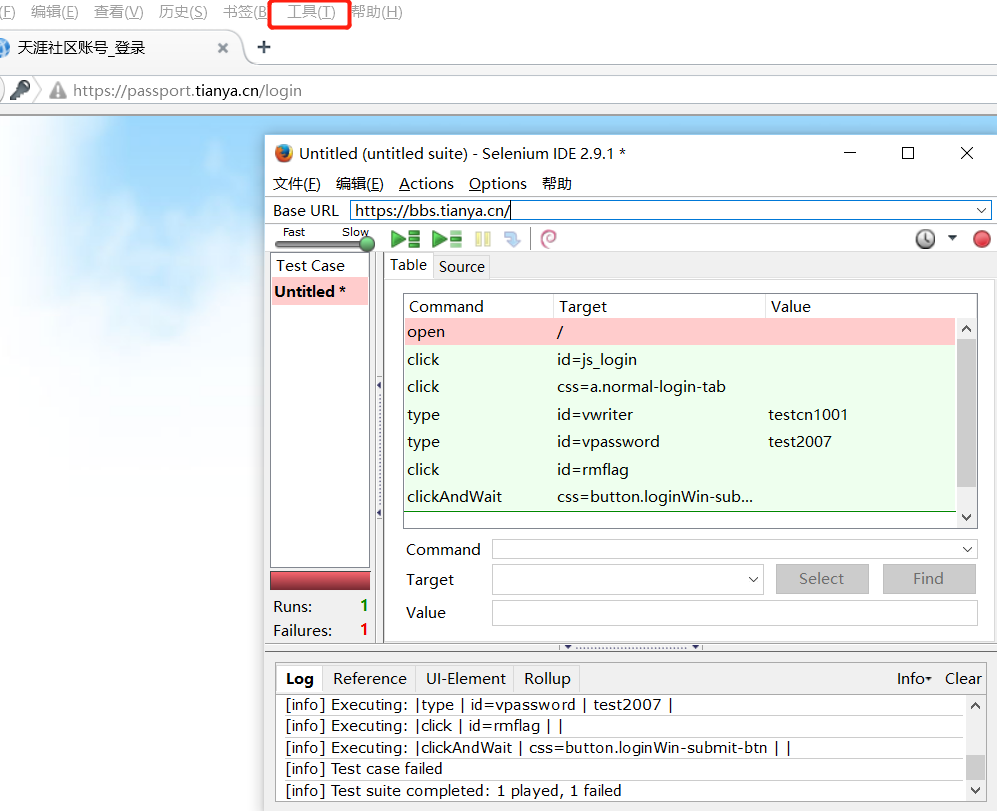Screen dimensions: 997x811
Task: Click Play current test case icon
Action: 446,239
